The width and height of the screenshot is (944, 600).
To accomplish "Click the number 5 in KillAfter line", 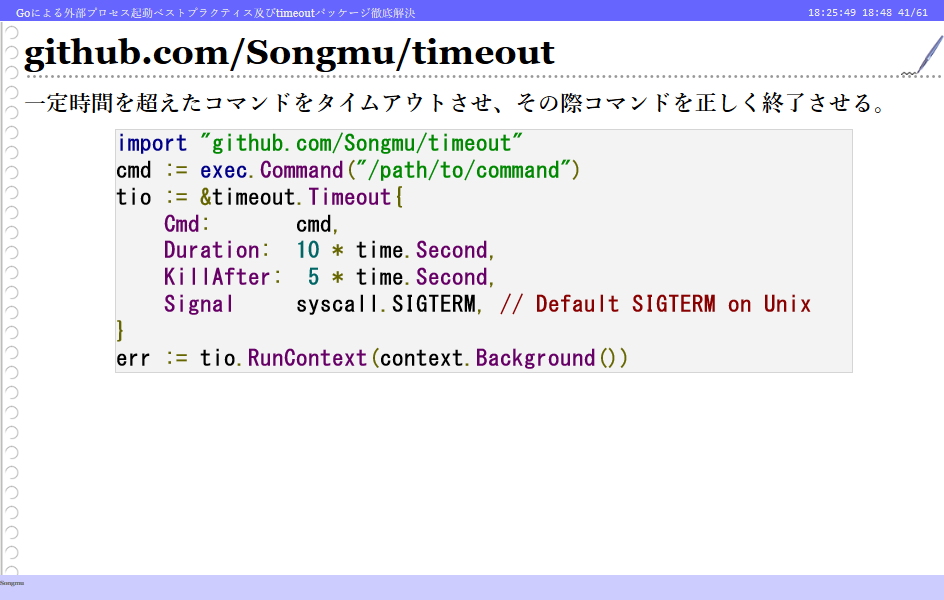I will pos(313,277).
